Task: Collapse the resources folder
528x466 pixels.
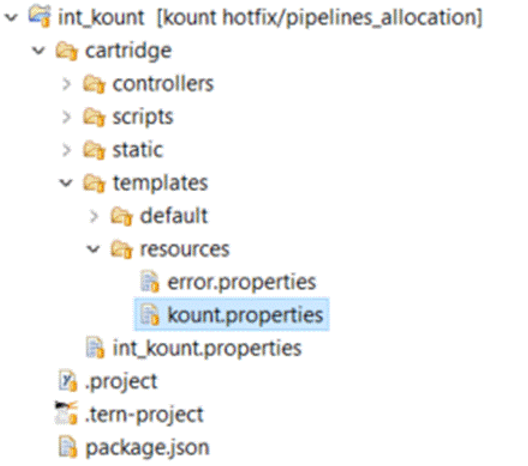Action: tap(93, 249)
